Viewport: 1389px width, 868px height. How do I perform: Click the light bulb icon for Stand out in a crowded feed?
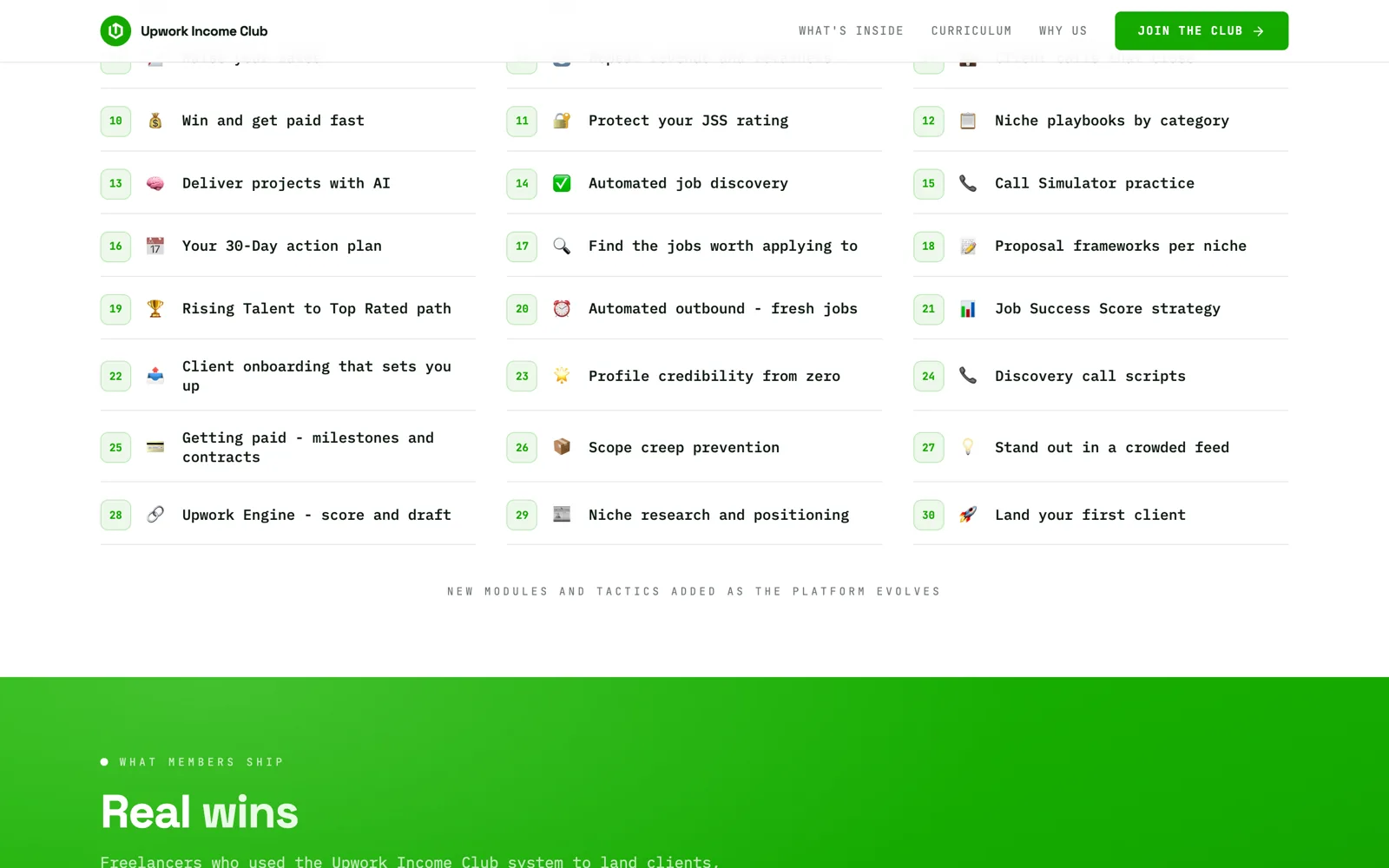[968, 447]
